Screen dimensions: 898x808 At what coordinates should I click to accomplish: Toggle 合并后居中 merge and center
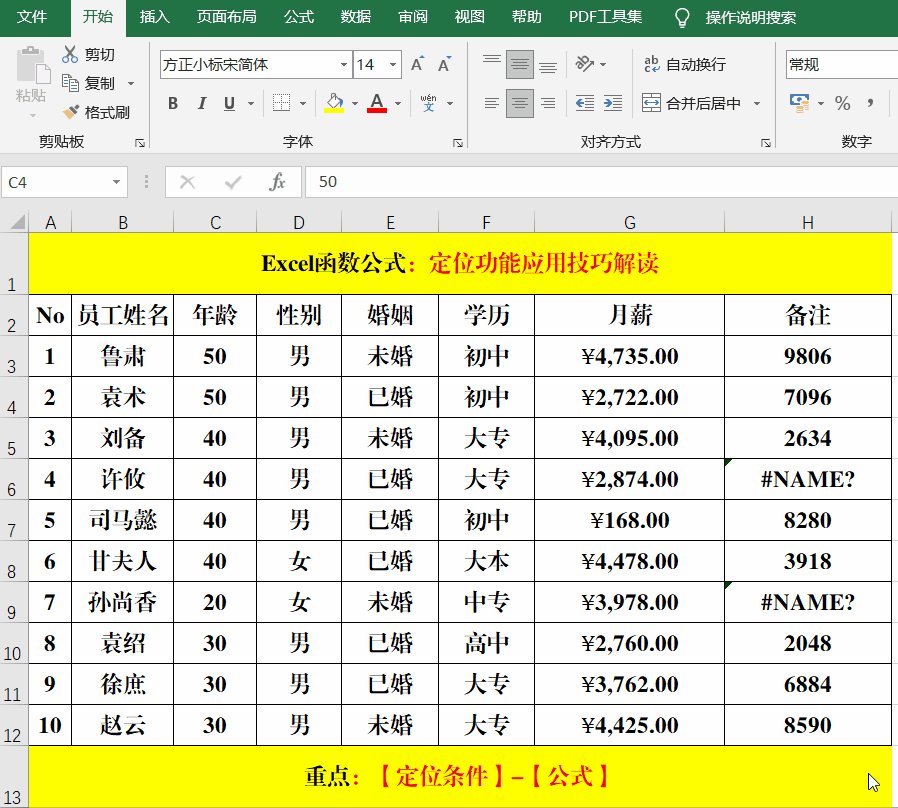[x=691, y=103]
